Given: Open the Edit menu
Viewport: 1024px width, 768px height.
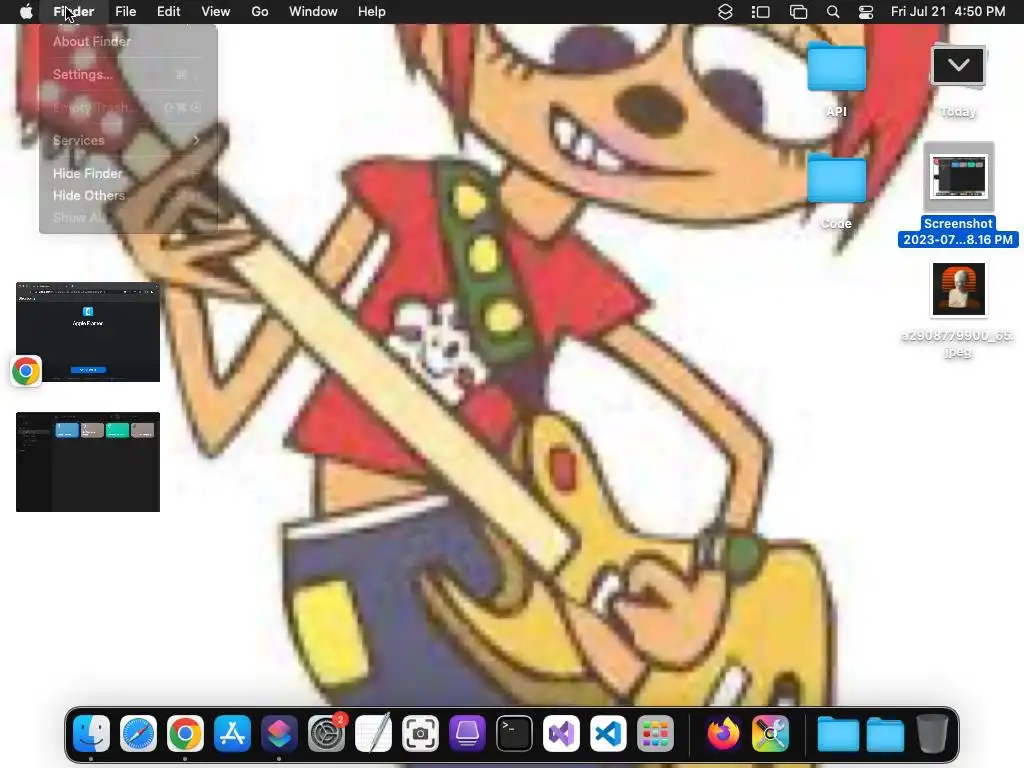Looking at the screenshot, I should 168,12.
